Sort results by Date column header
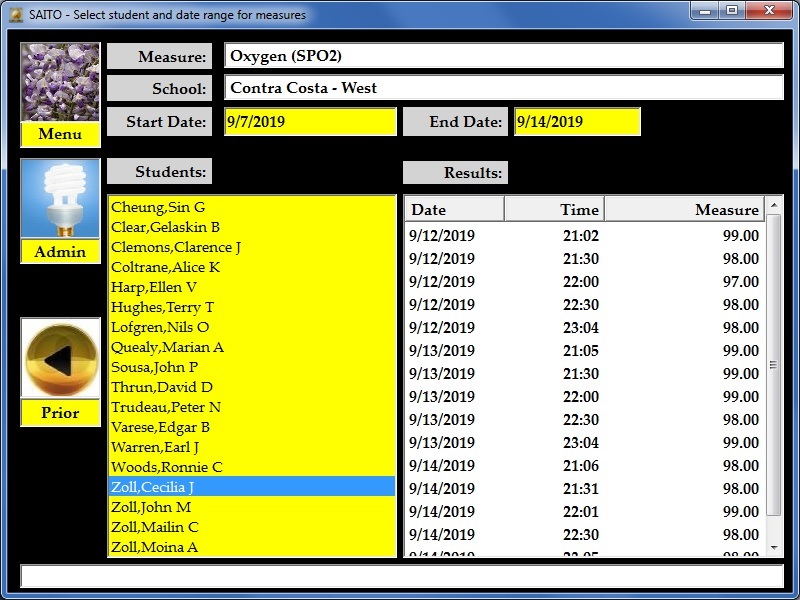 [454, 209]
